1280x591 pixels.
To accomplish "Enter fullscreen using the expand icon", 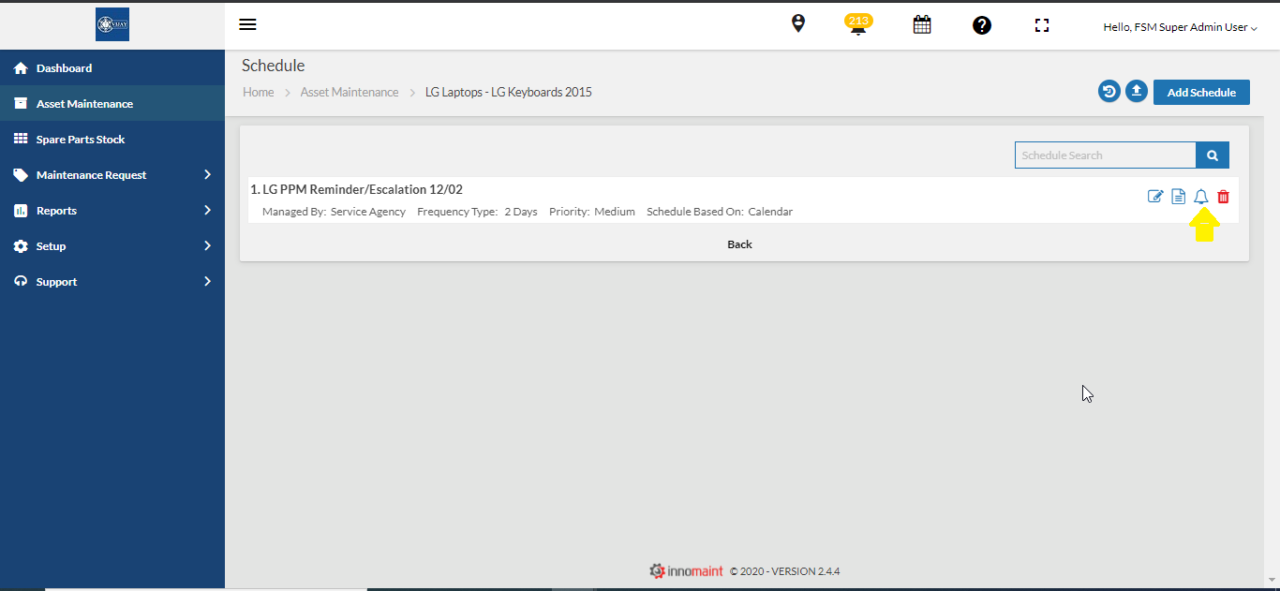I will click(1041, 25).
